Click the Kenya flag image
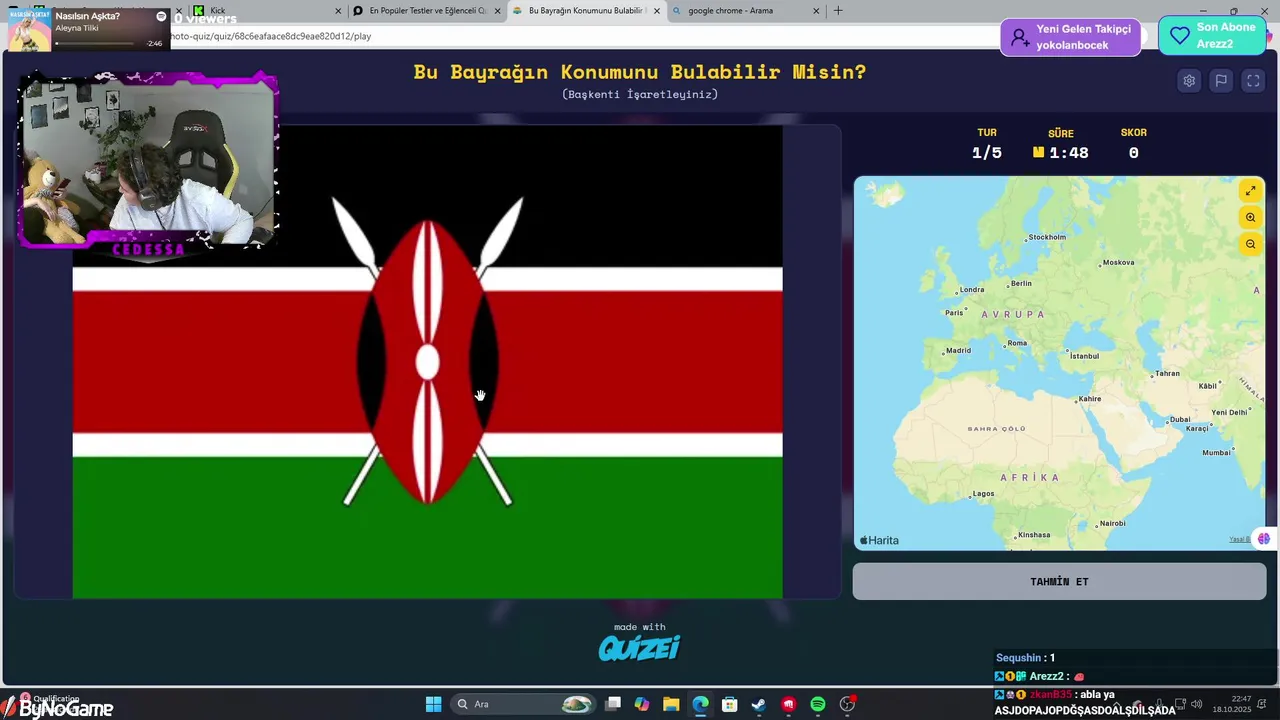Viewport: 1280px width, 720px height. tap(427, 362)
